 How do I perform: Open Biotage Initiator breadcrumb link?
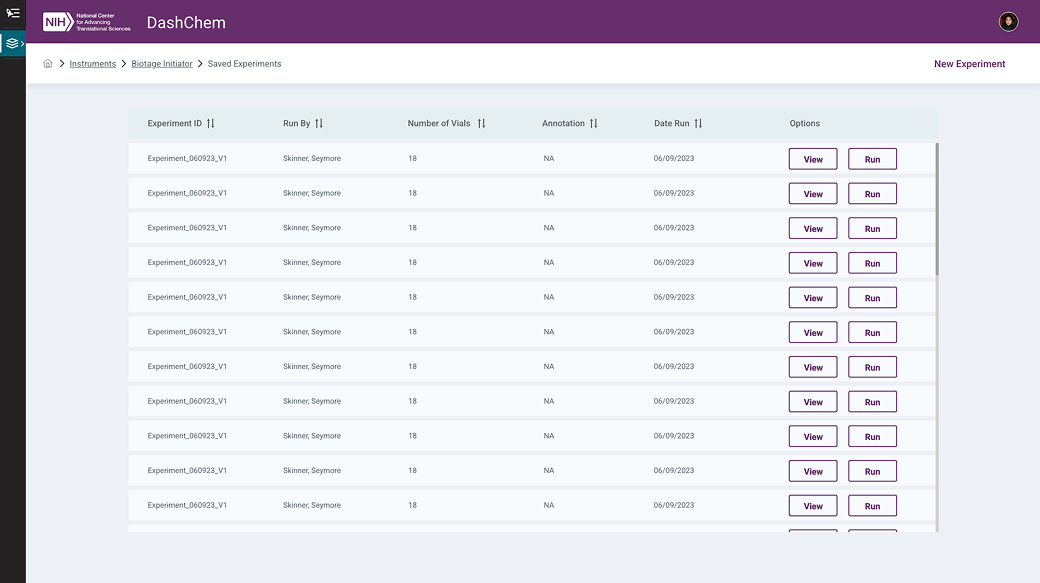162,64
